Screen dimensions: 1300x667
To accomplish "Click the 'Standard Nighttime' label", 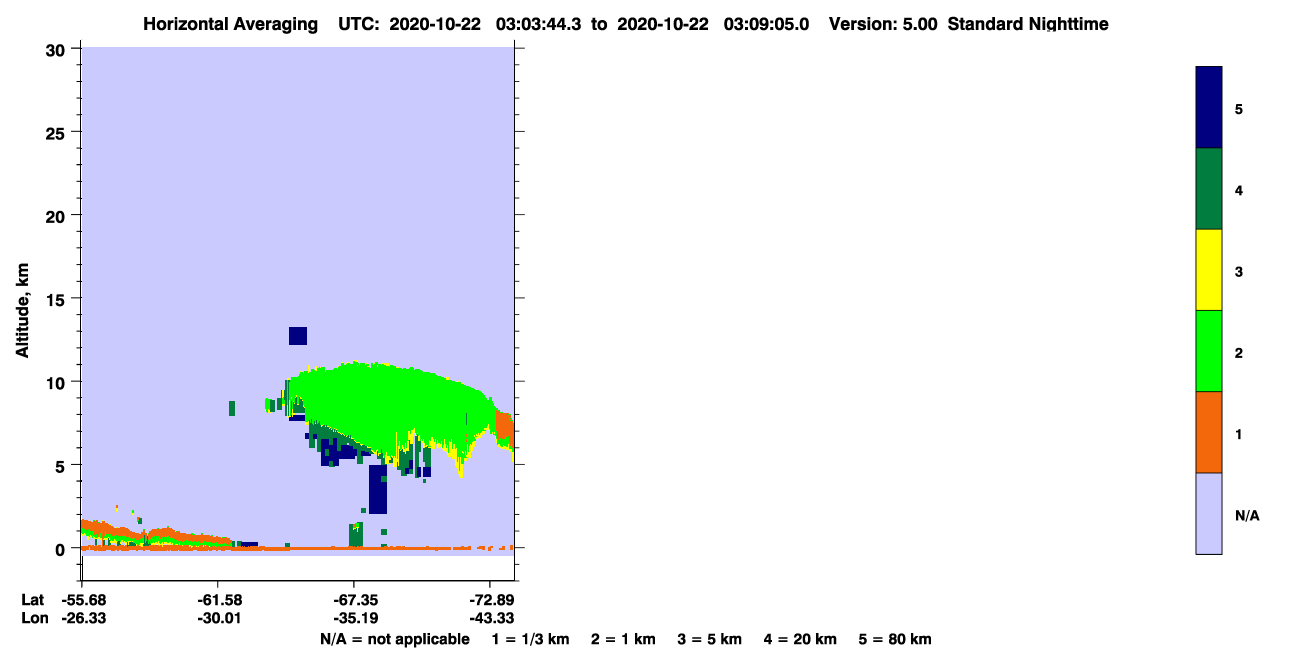I will click(x=1028, y=24).
